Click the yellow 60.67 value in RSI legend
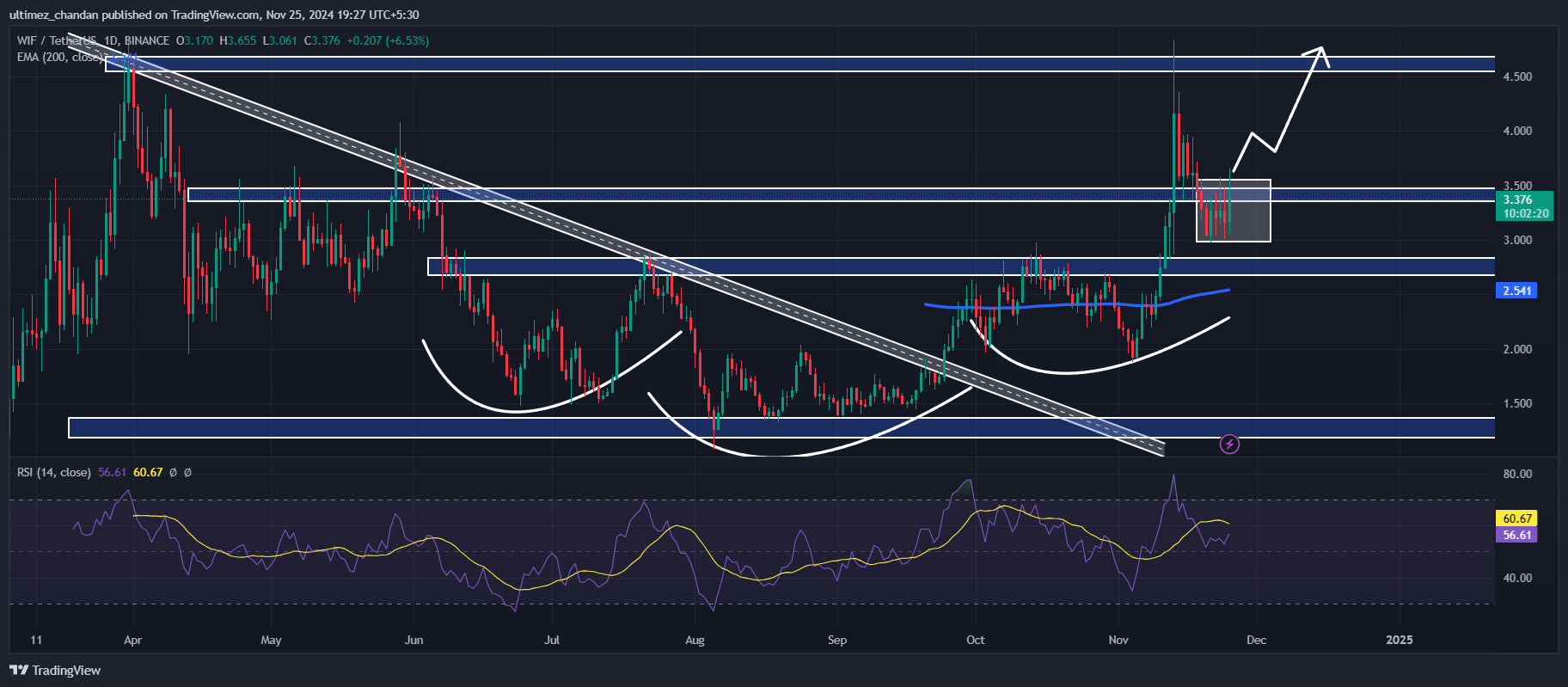This screenshot has height=687, width=1568. click(148, 472)
